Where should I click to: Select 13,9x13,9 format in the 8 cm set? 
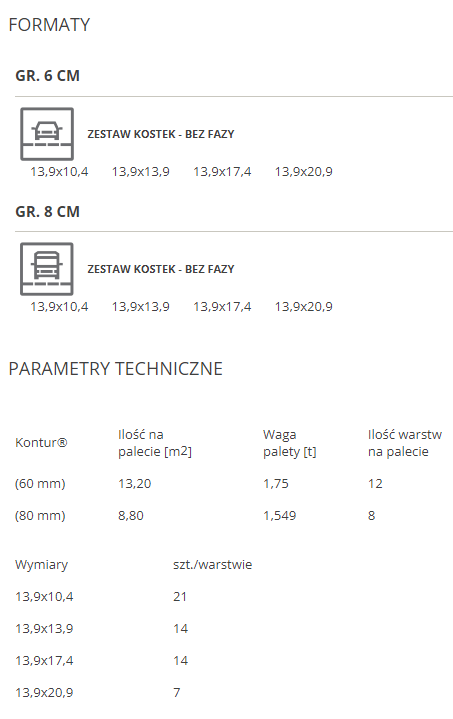tap(141, 307)
